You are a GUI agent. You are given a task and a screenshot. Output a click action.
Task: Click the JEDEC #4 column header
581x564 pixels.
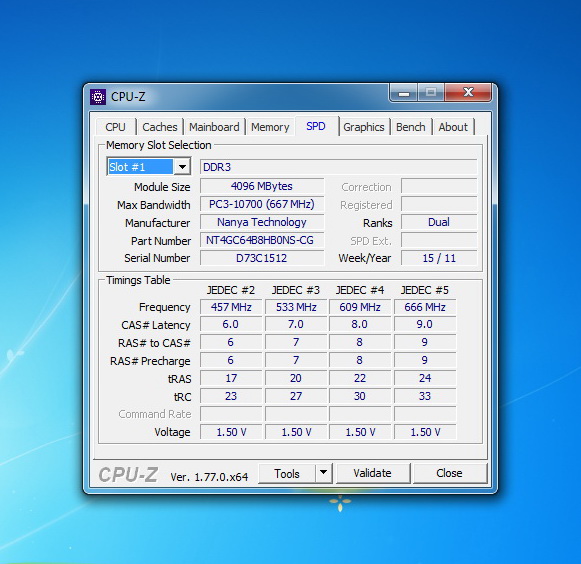(x=360, y=290)
